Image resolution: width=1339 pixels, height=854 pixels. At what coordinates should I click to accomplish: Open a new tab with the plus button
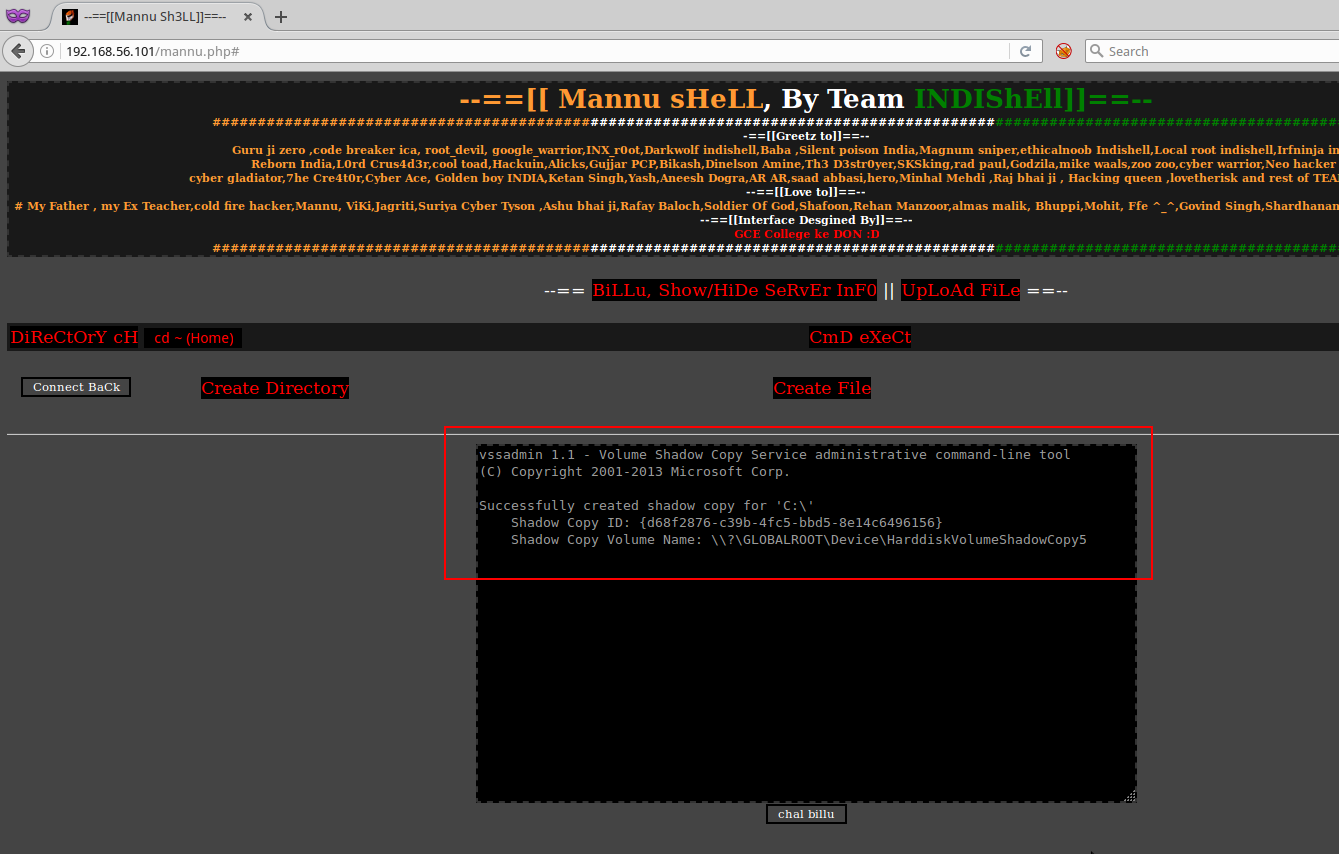281,17
